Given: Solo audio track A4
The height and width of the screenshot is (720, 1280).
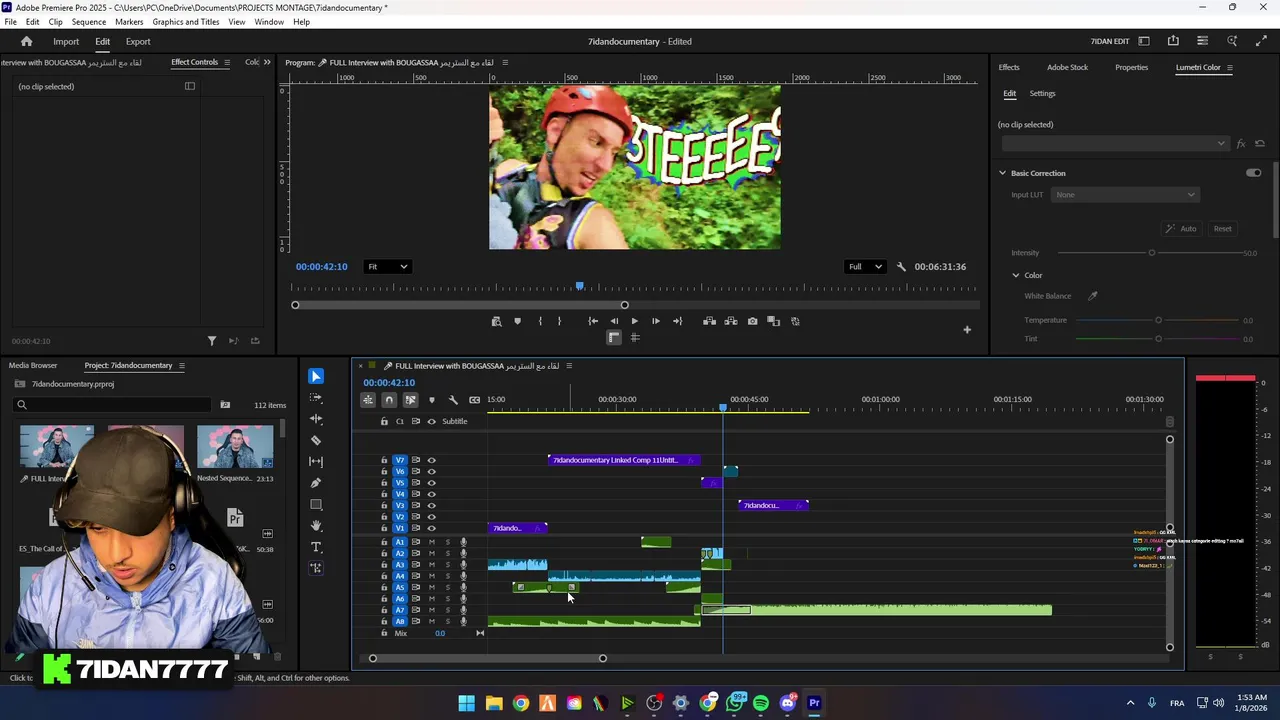Looking at the screenshot, I should [x=447, y=576].
